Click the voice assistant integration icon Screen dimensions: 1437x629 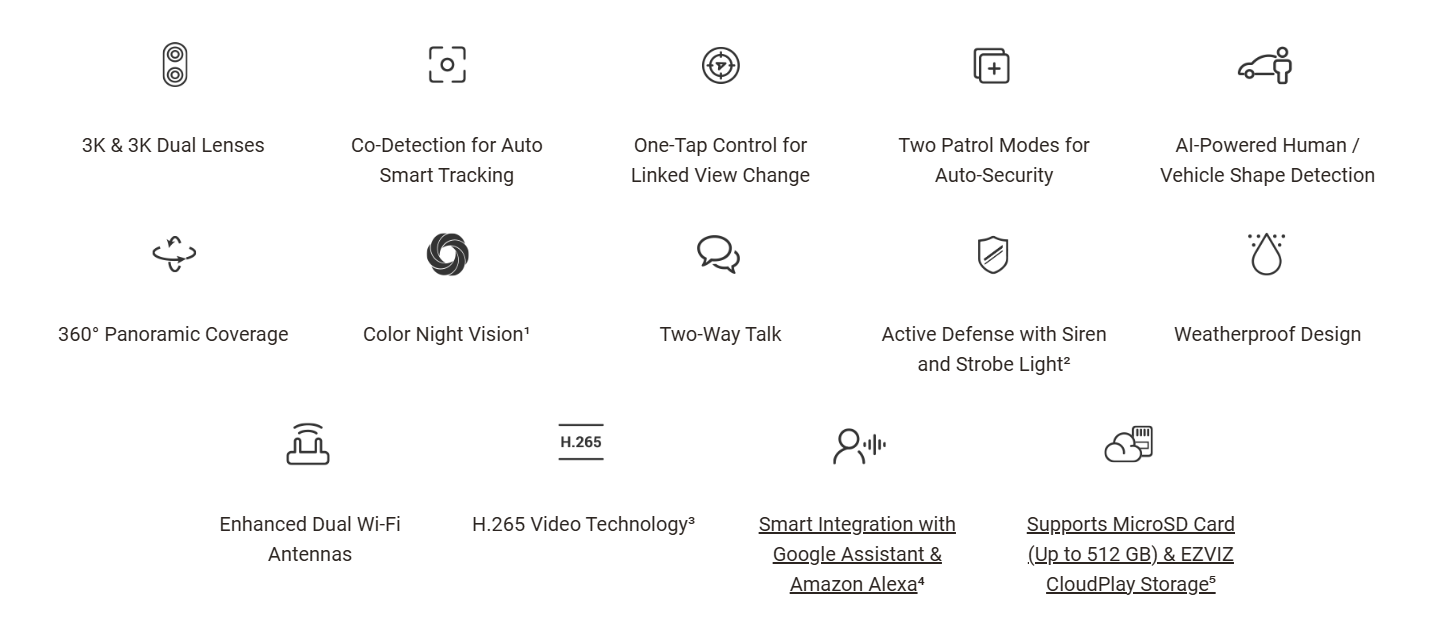click(x=859, y=445)
